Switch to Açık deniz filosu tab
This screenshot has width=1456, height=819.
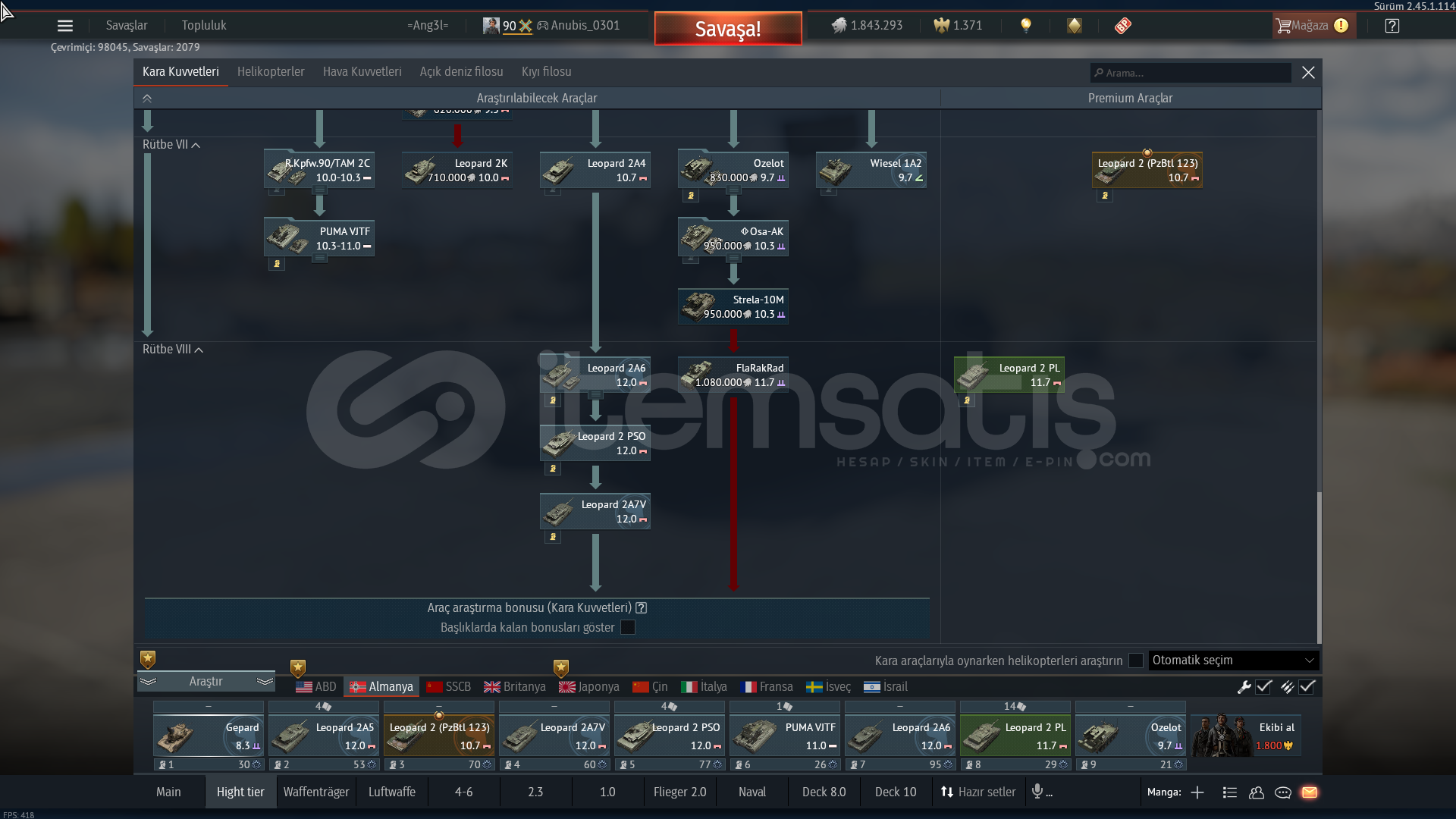(x=462, y=72)
